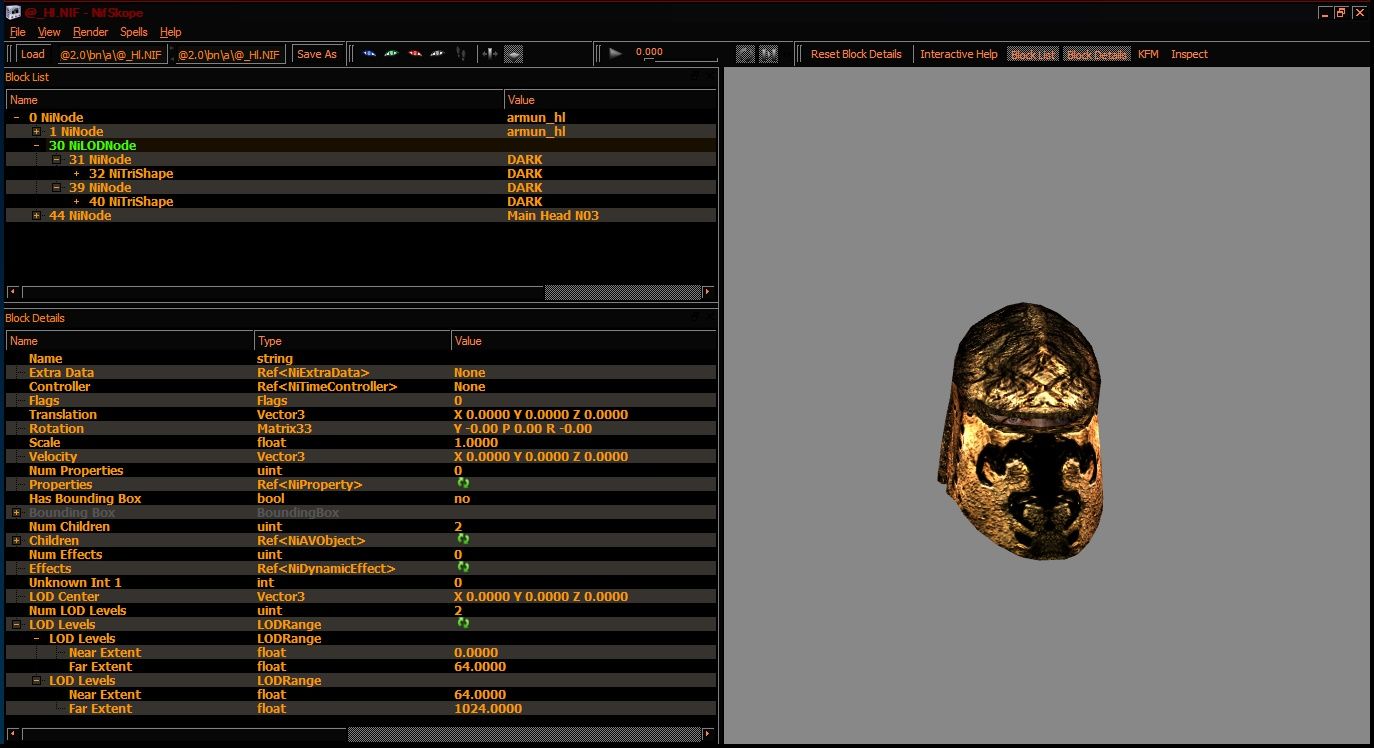Click the loop animation icon
This screenshot has width=1374, height=748.
(x=746, y=54)
